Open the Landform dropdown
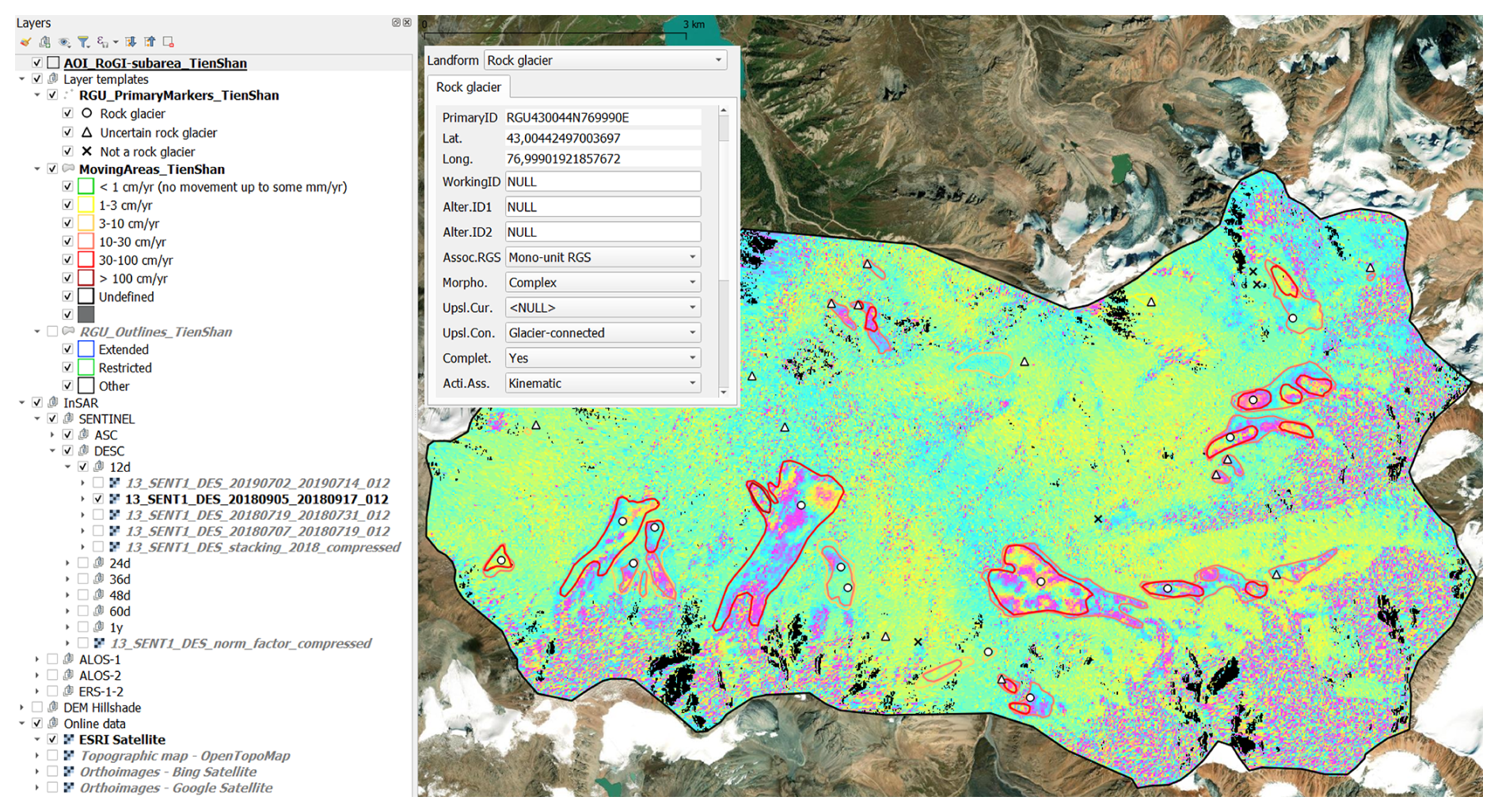The width and height of the screenshot is (1498, 812). pyautogui.click(x=605, y=60)
